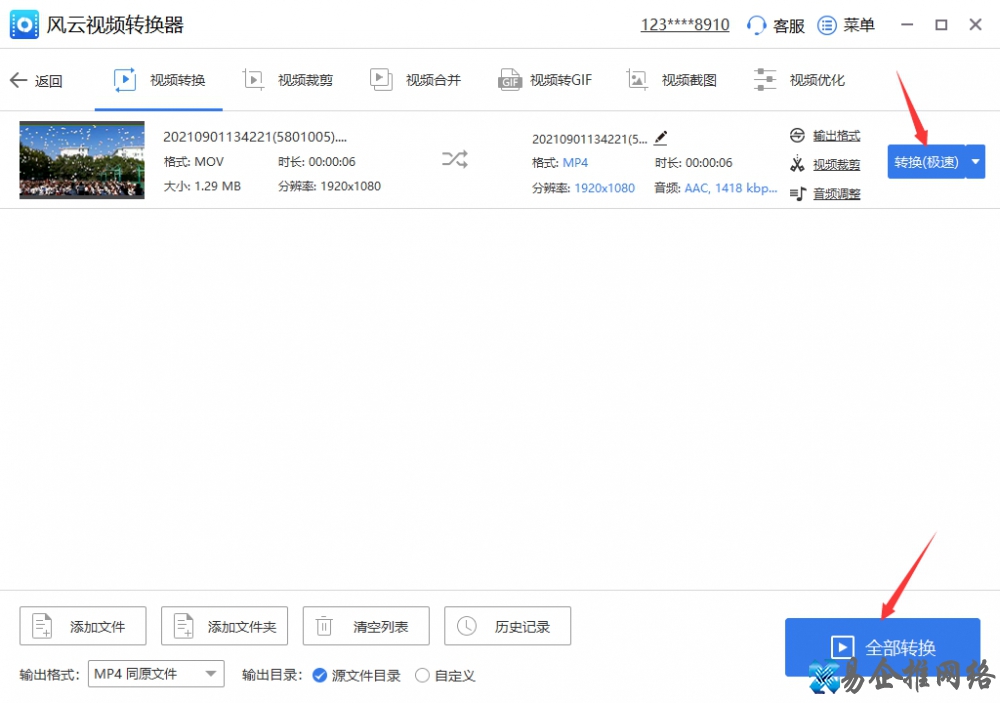
Task: Start converting all files with 全部转换
Action: coord(883,647)
